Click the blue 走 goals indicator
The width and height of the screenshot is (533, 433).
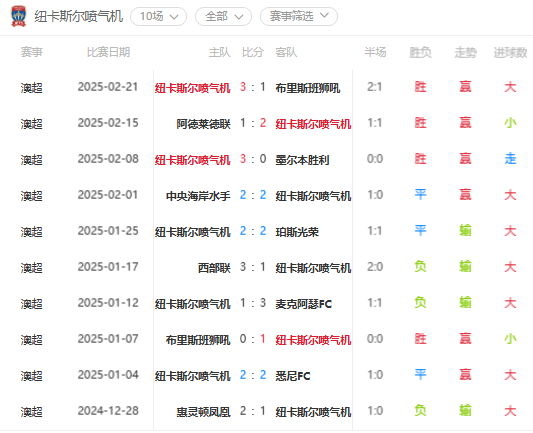point(510,159)
